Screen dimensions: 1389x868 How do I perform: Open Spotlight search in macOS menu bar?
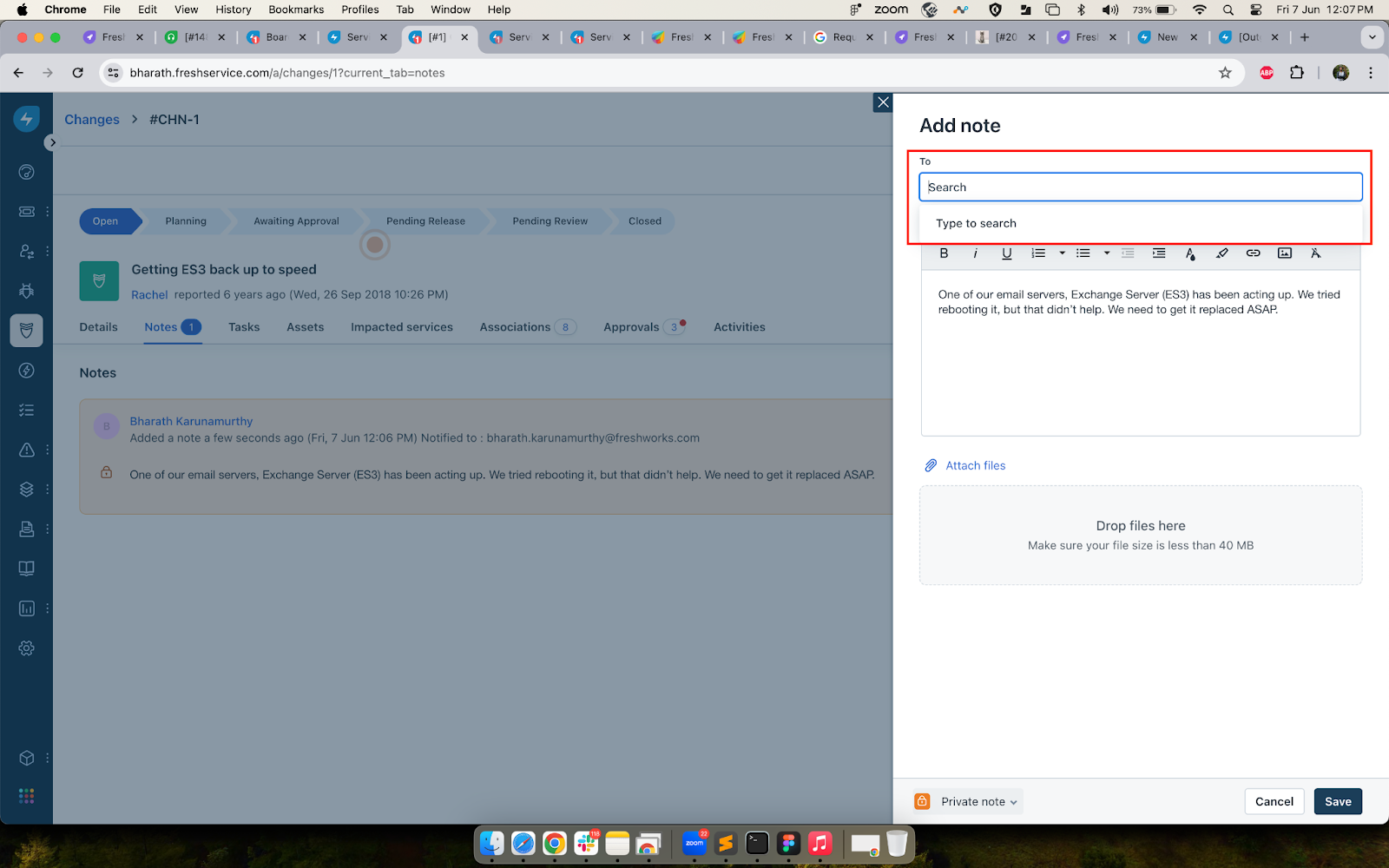[x=1228, y=10]
